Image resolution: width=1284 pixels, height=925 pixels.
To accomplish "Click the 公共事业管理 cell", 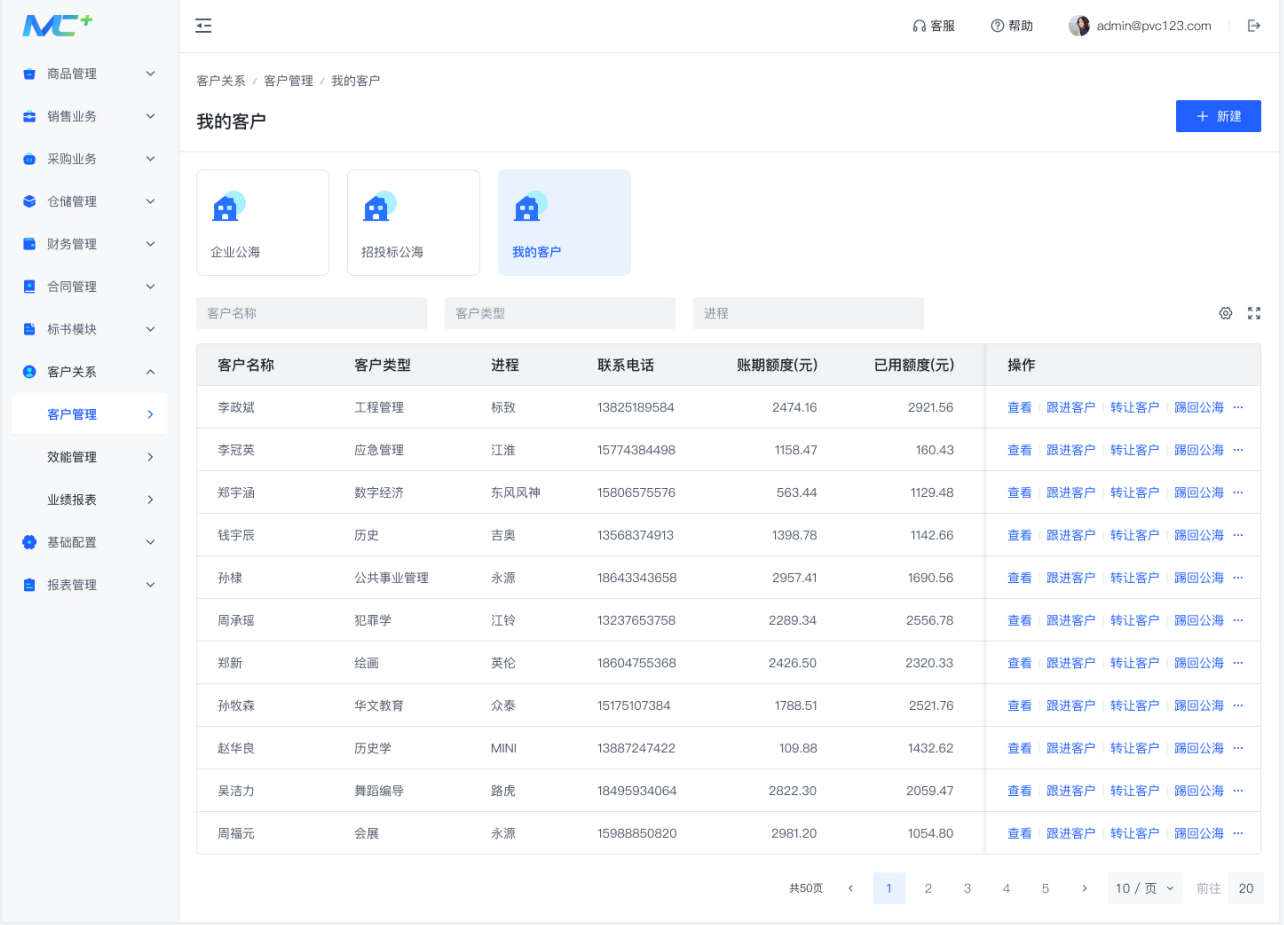I will point(391,577).
